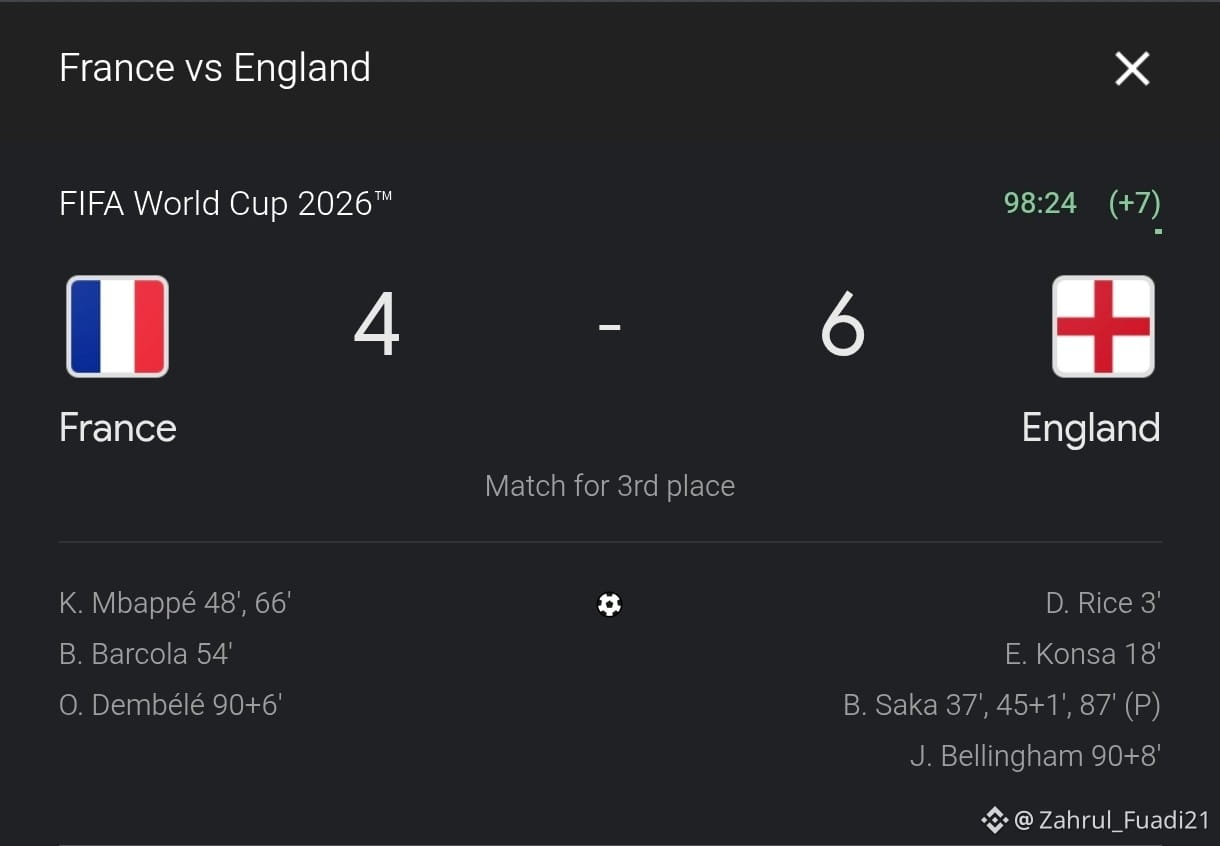Click the FIFA World Cup 2026 title
Viewport: 1220px width, 846px height.
[x=226, y=204]
